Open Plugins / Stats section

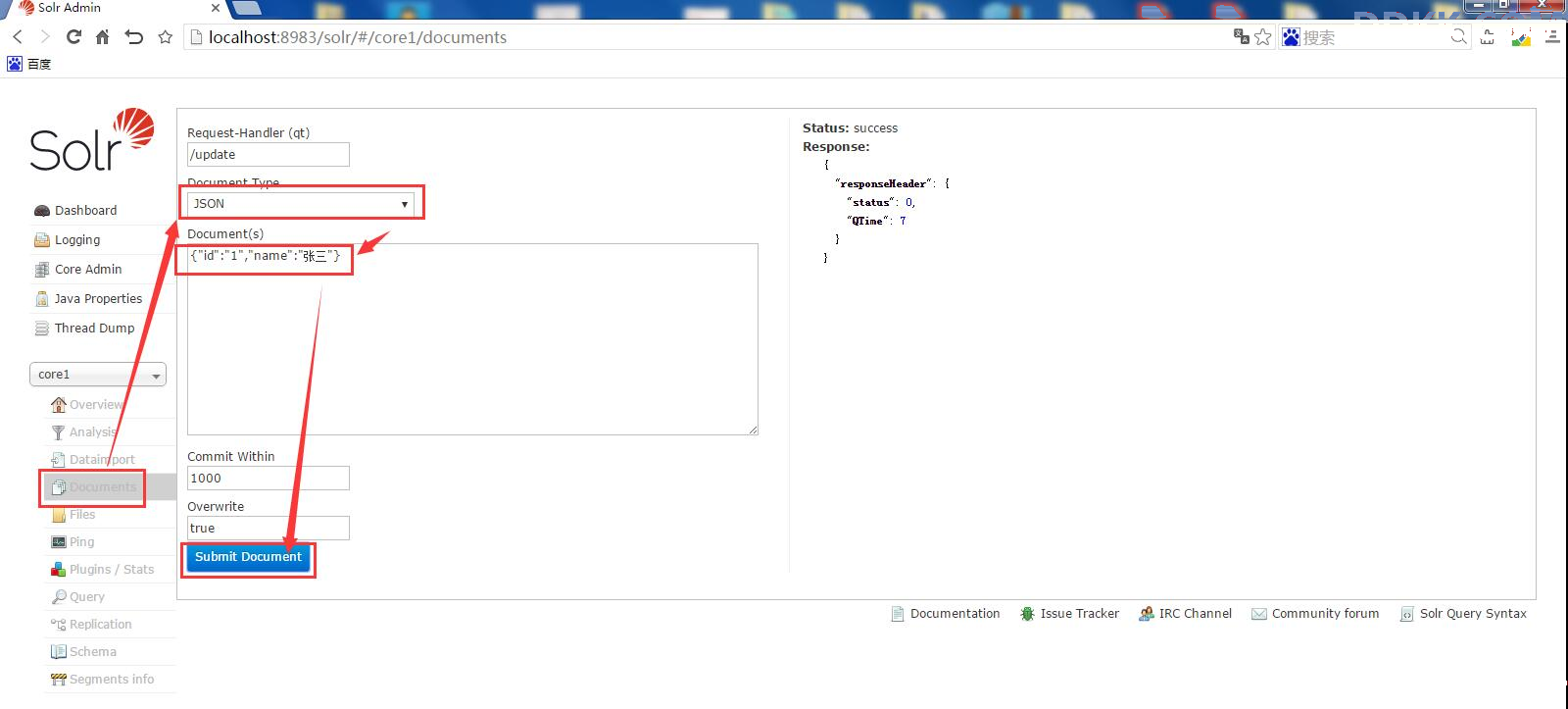pos(112,569)
